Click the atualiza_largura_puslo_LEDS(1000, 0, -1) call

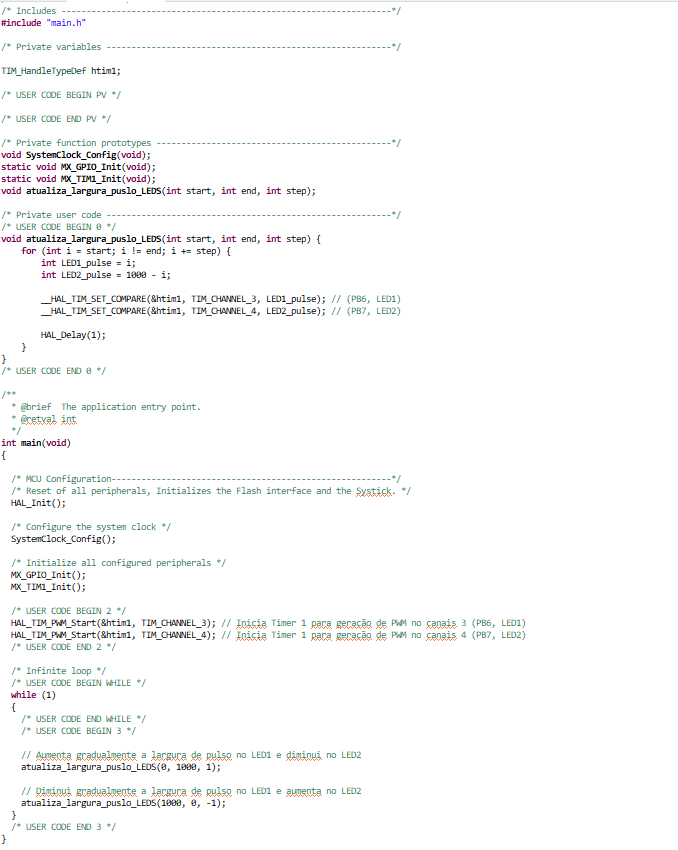point(123,803)
